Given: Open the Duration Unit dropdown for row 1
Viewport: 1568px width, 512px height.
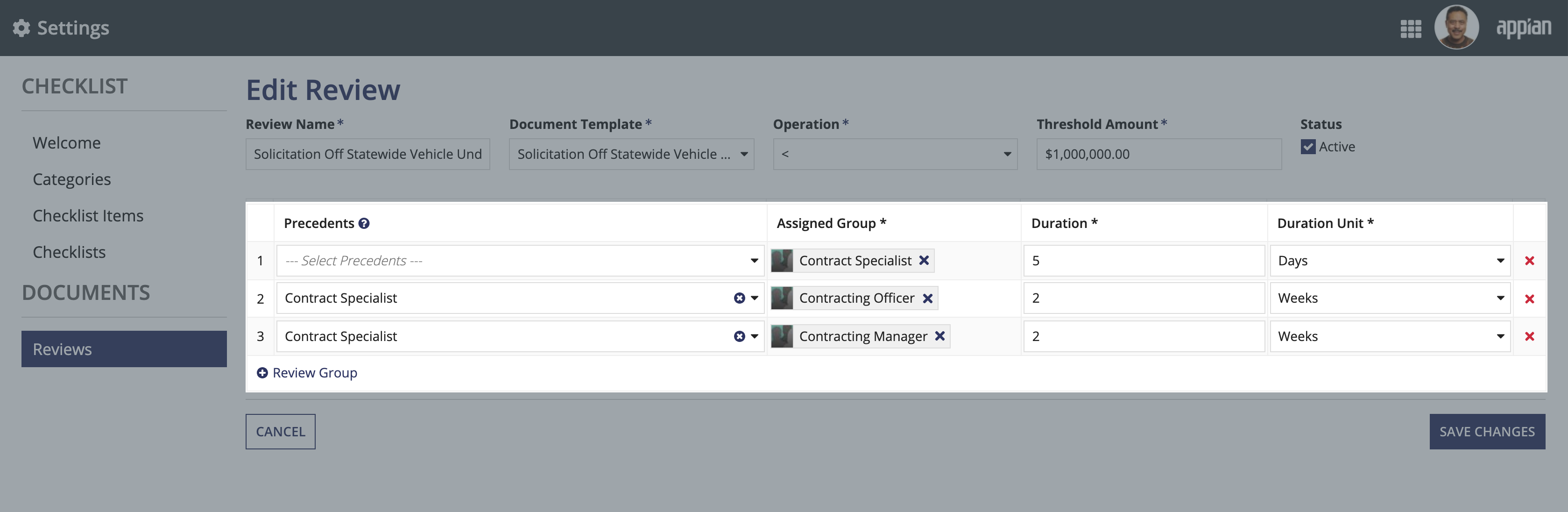Looking at the screenshot, I should 1500,260.
